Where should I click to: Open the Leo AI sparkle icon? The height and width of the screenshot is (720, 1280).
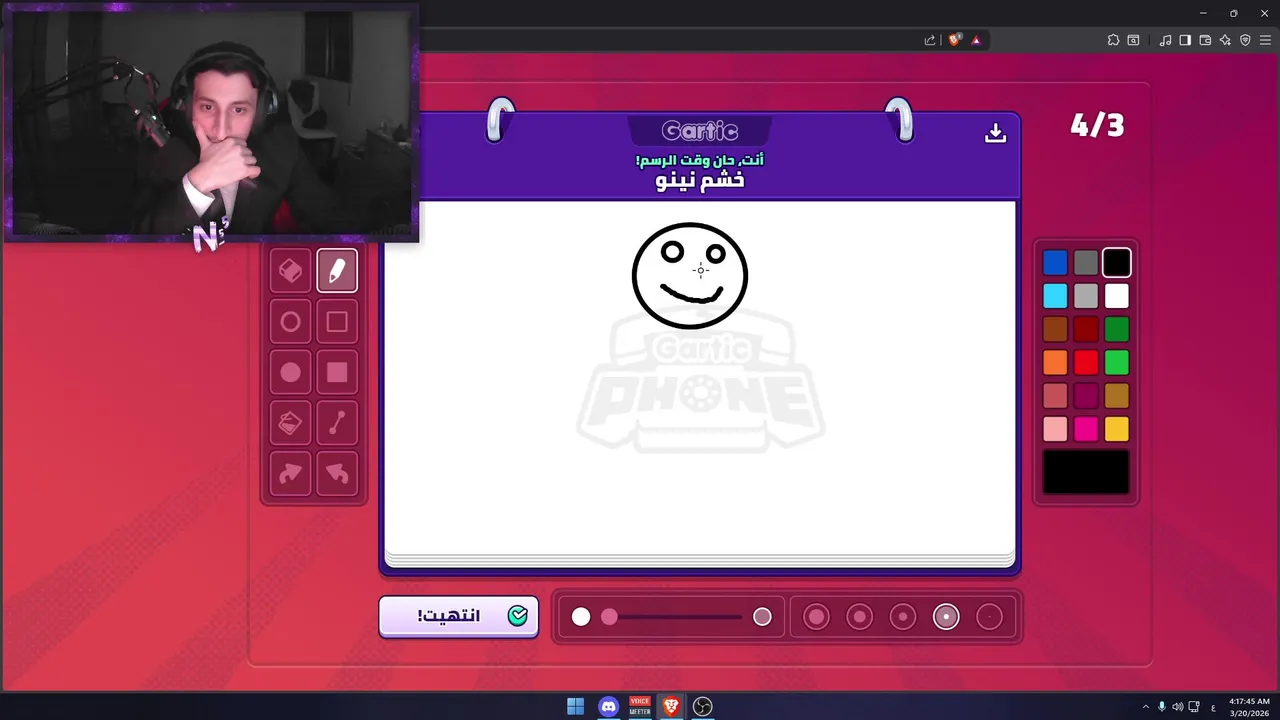1225,40
